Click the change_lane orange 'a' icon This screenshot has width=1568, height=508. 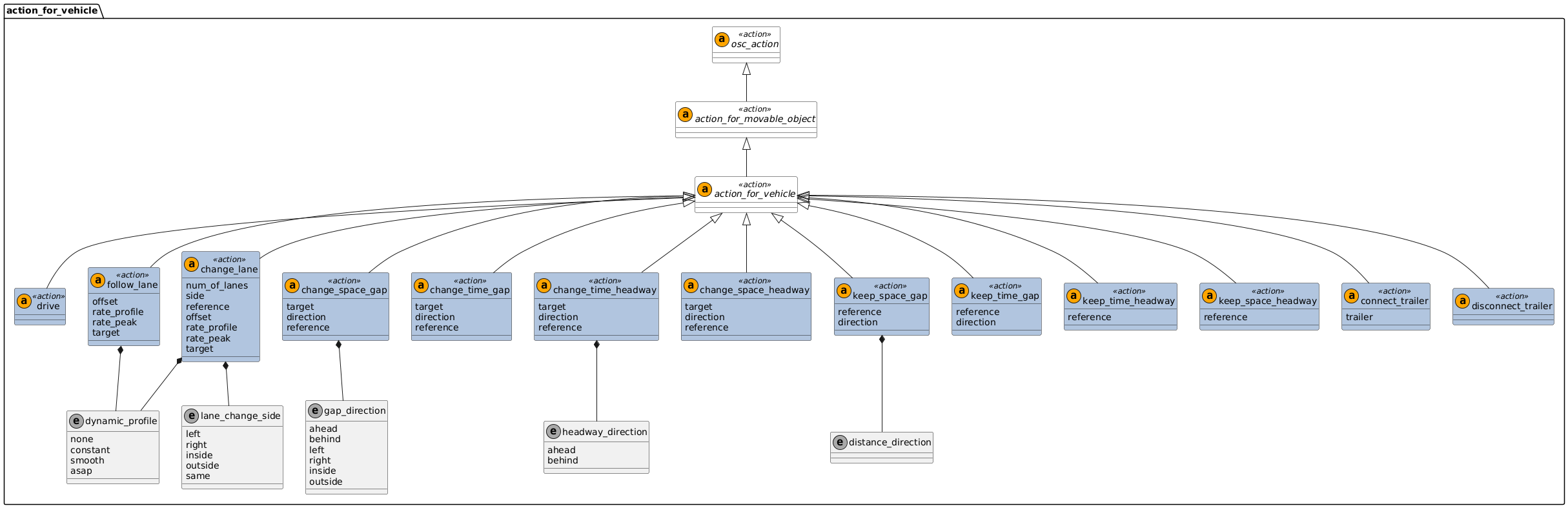point(191,265)
